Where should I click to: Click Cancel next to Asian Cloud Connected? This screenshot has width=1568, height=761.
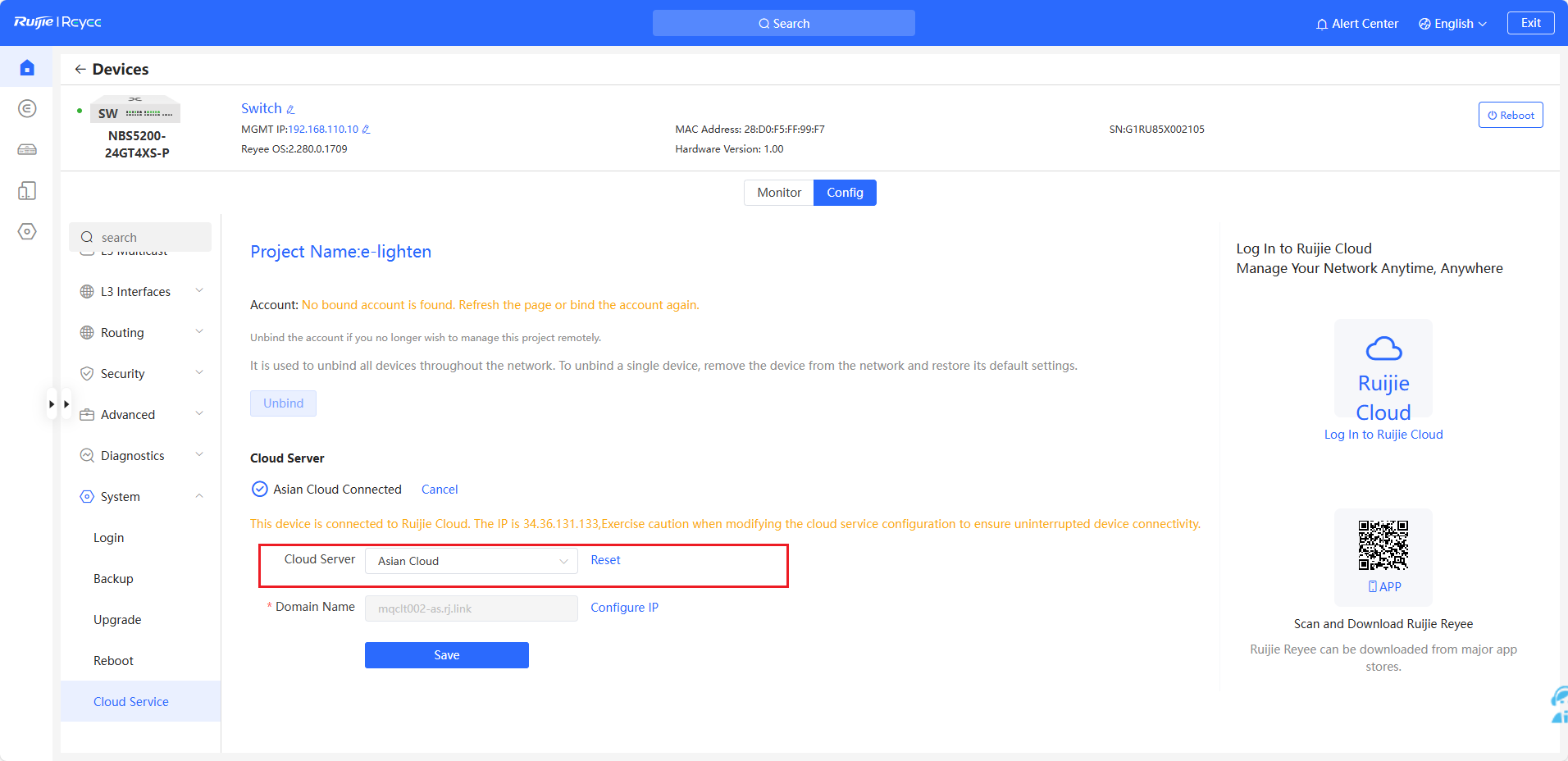point(440,490)
